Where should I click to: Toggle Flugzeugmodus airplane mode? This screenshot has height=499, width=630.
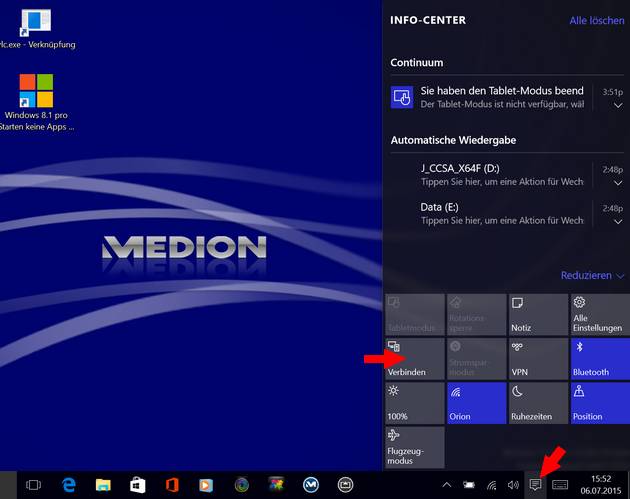(x=415, y=447)
